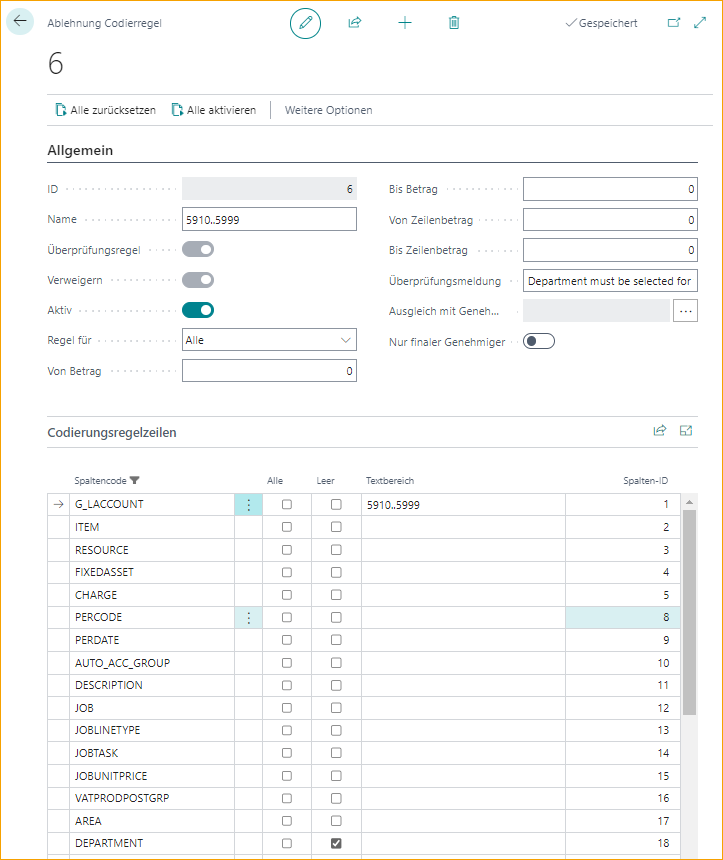The width and height of the screenshot is (723, 860).
Task: Create a new record with the plus icon
Action: (x=404, y=22)
